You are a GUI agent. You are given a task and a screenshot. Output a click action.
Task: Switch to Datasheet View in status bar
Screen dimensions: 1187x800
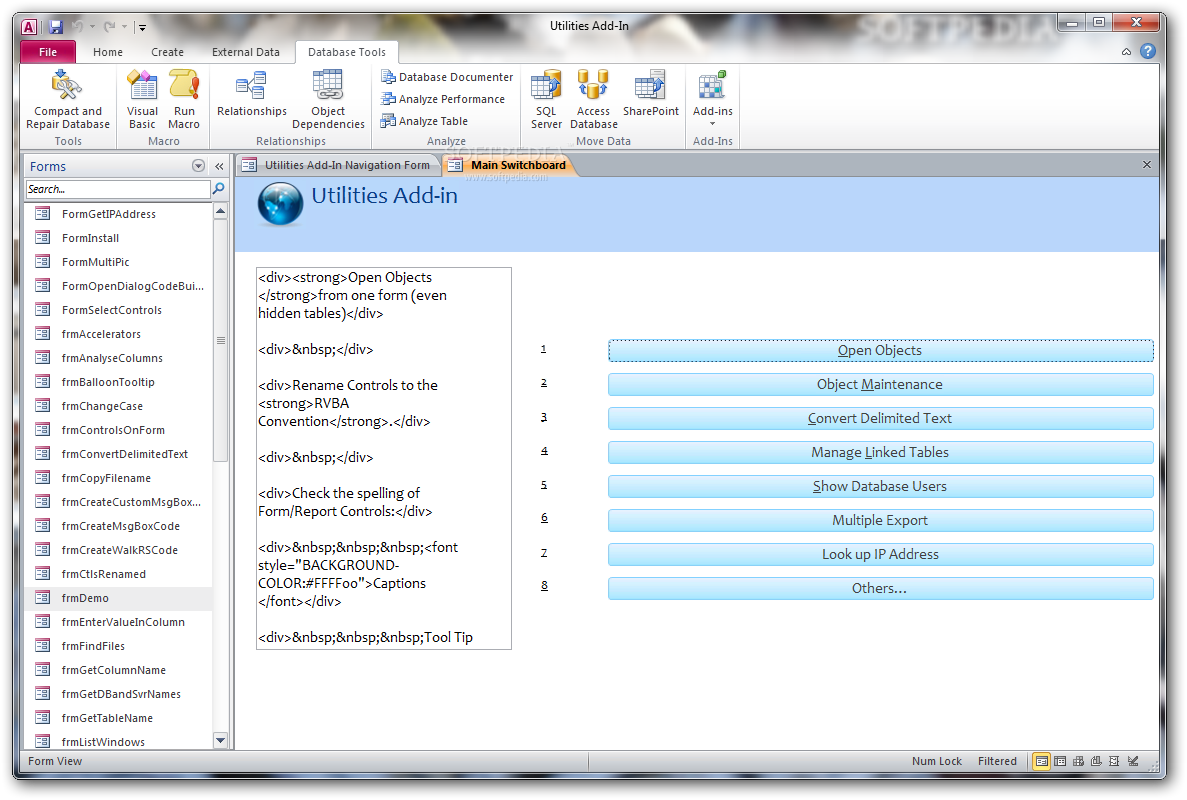click(x=1060, y=761)
